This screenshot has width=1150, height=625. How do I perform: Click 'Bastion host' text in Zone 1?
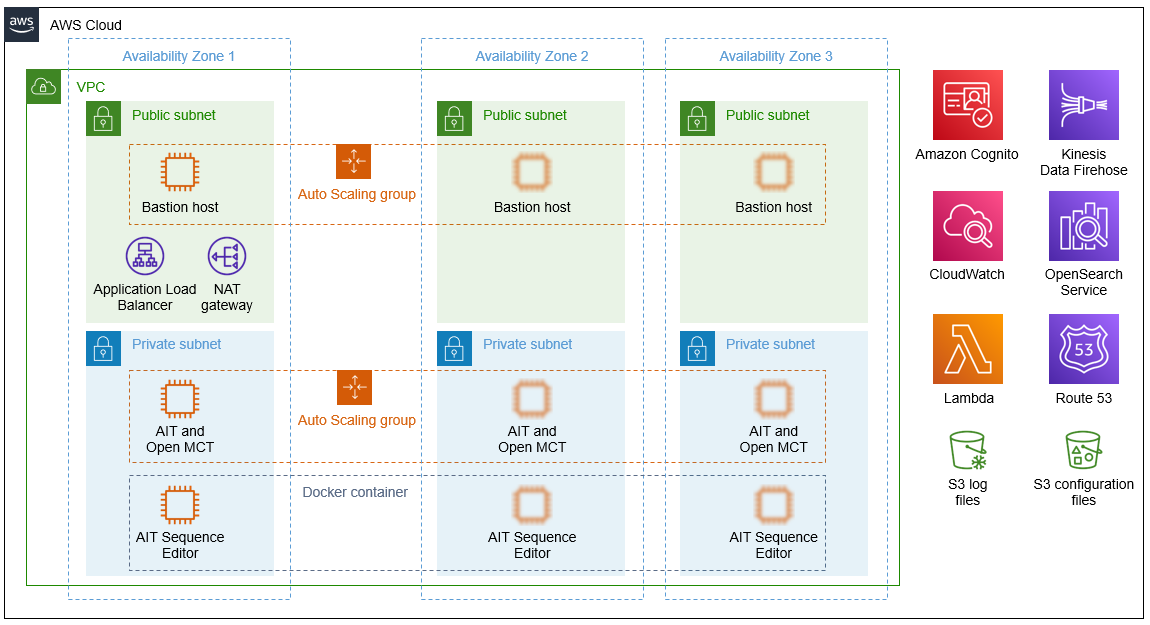coord(180,208)
